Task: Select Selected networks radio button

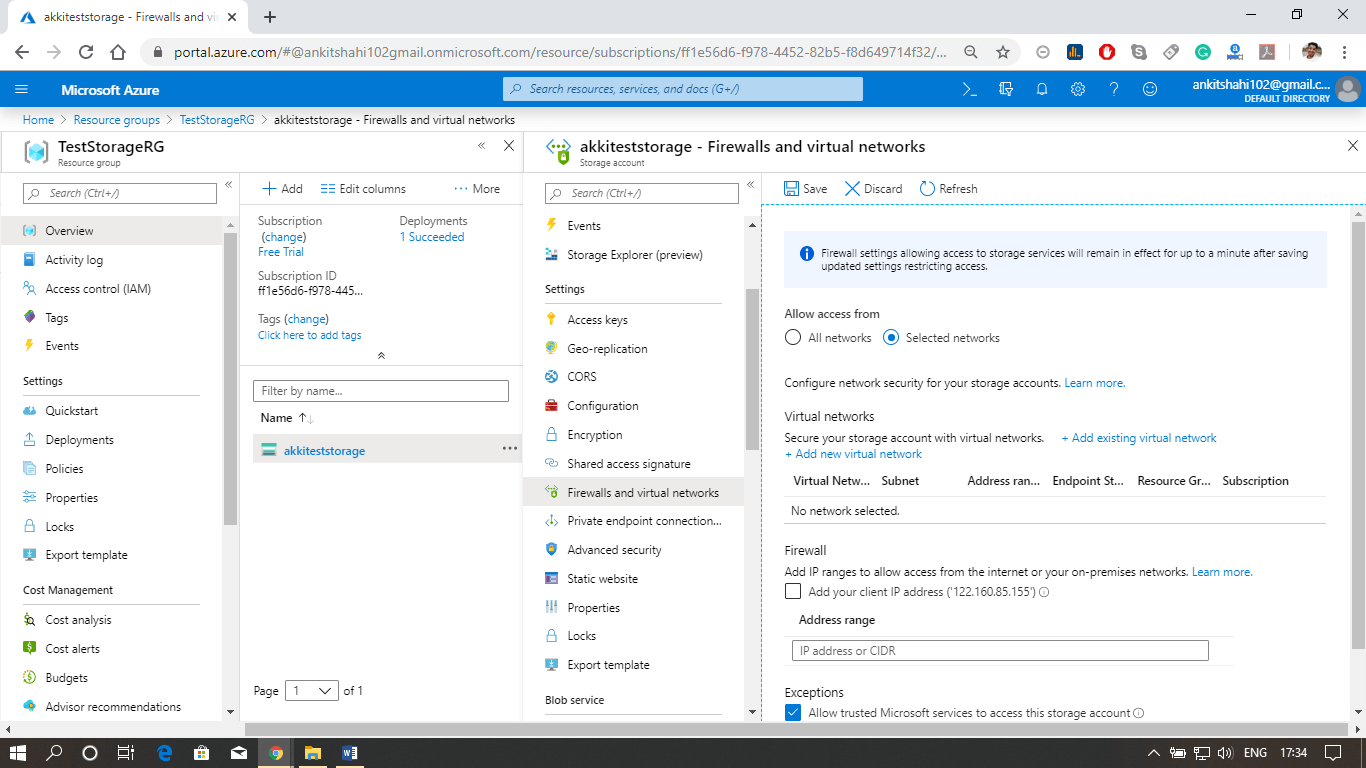Action: click(891, 338)
